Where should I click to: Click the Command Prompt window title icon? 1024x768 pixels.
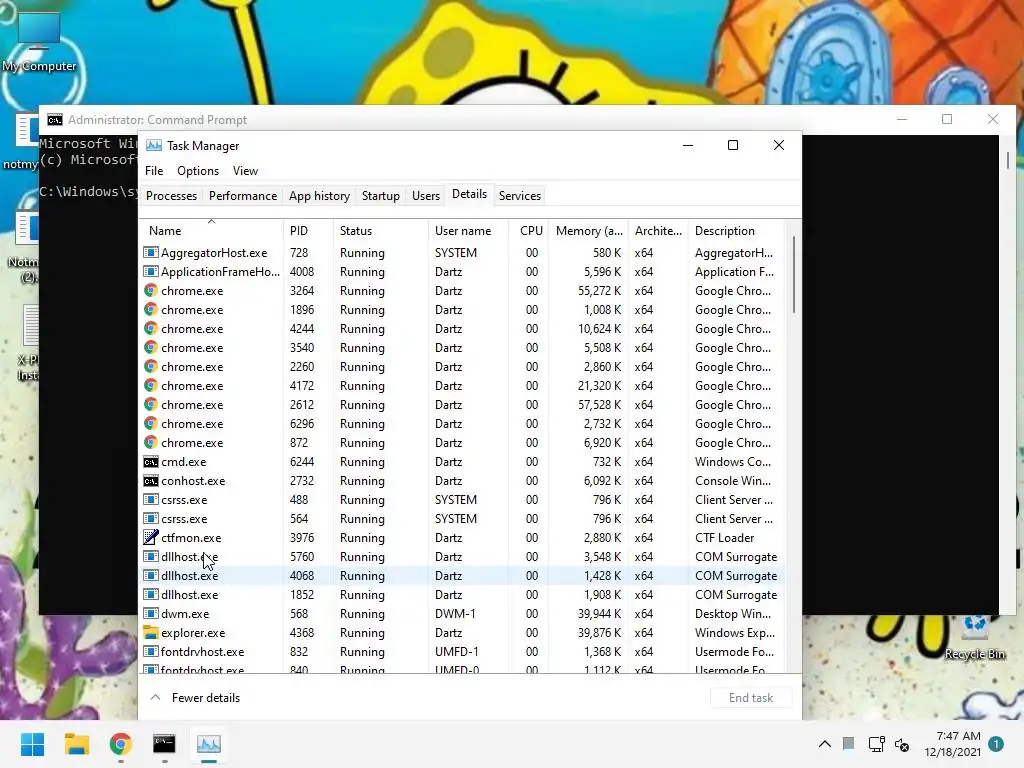point(55,120)
